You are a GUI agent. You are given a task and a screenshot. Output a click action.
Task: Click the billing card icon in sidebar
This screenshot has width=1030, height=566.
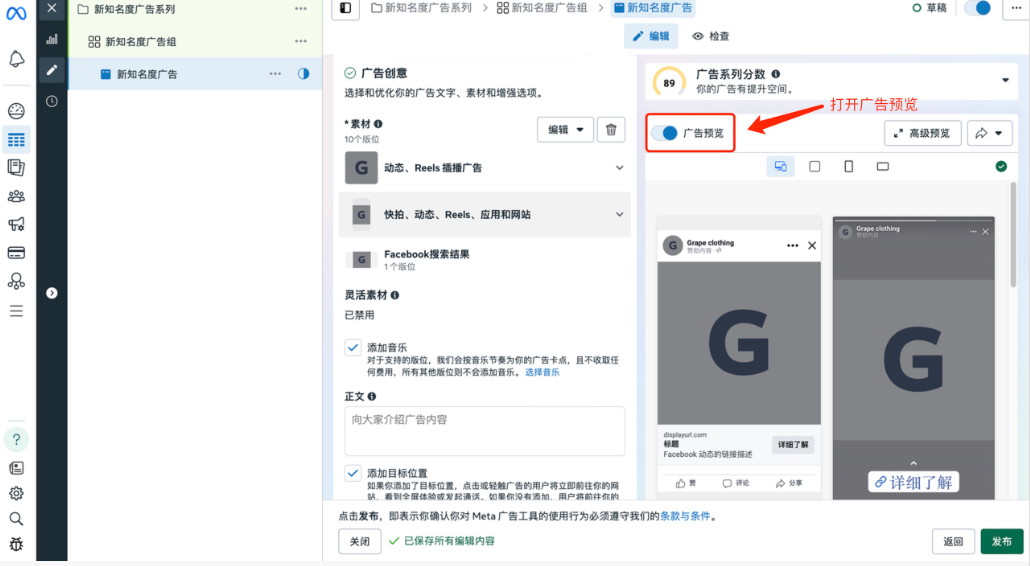(x=16, y=253)
